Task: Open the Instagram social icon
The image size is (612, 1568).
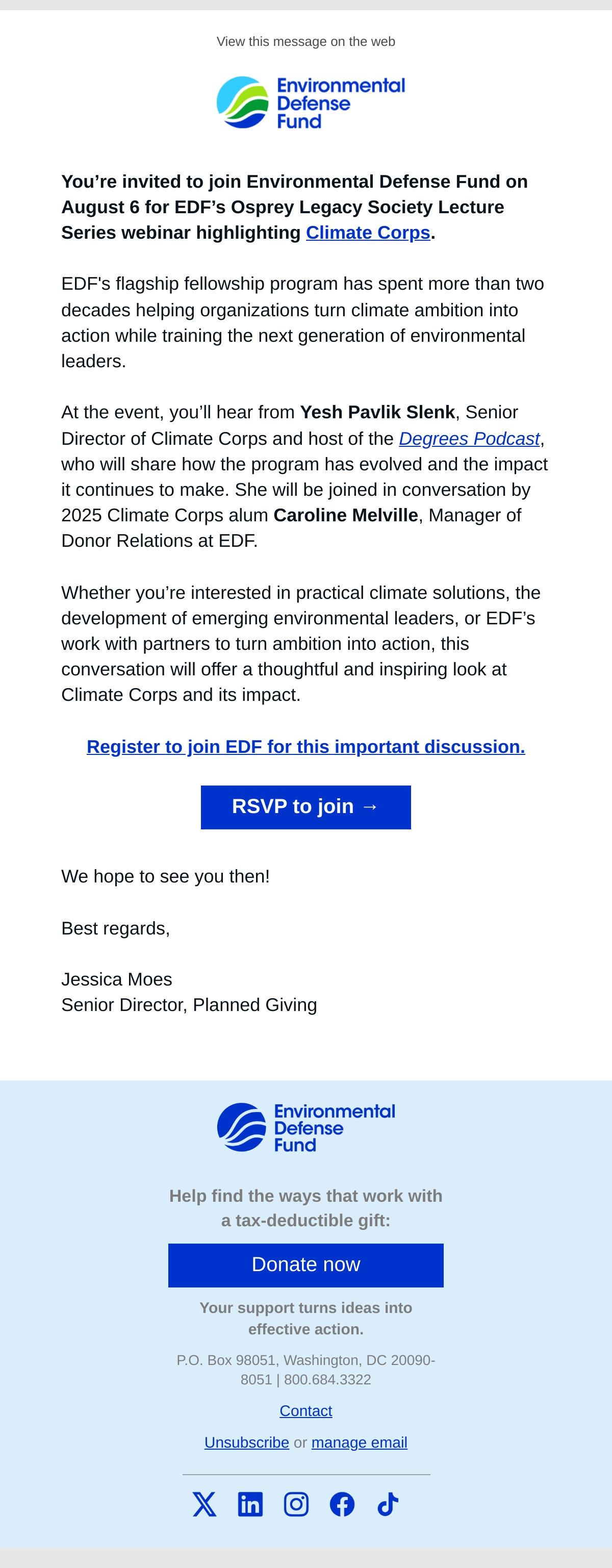Action: point(296,1504)
